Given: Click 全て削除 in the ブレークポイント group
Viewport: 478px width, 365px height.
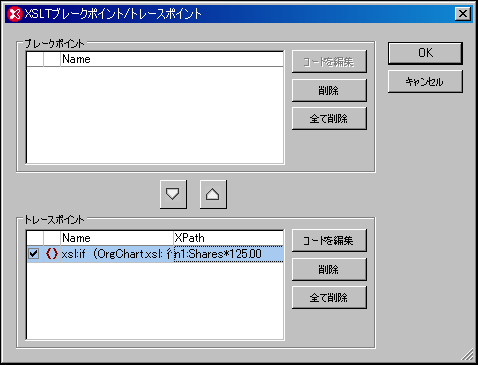Looking at the screenshot, I should [329, 118].
